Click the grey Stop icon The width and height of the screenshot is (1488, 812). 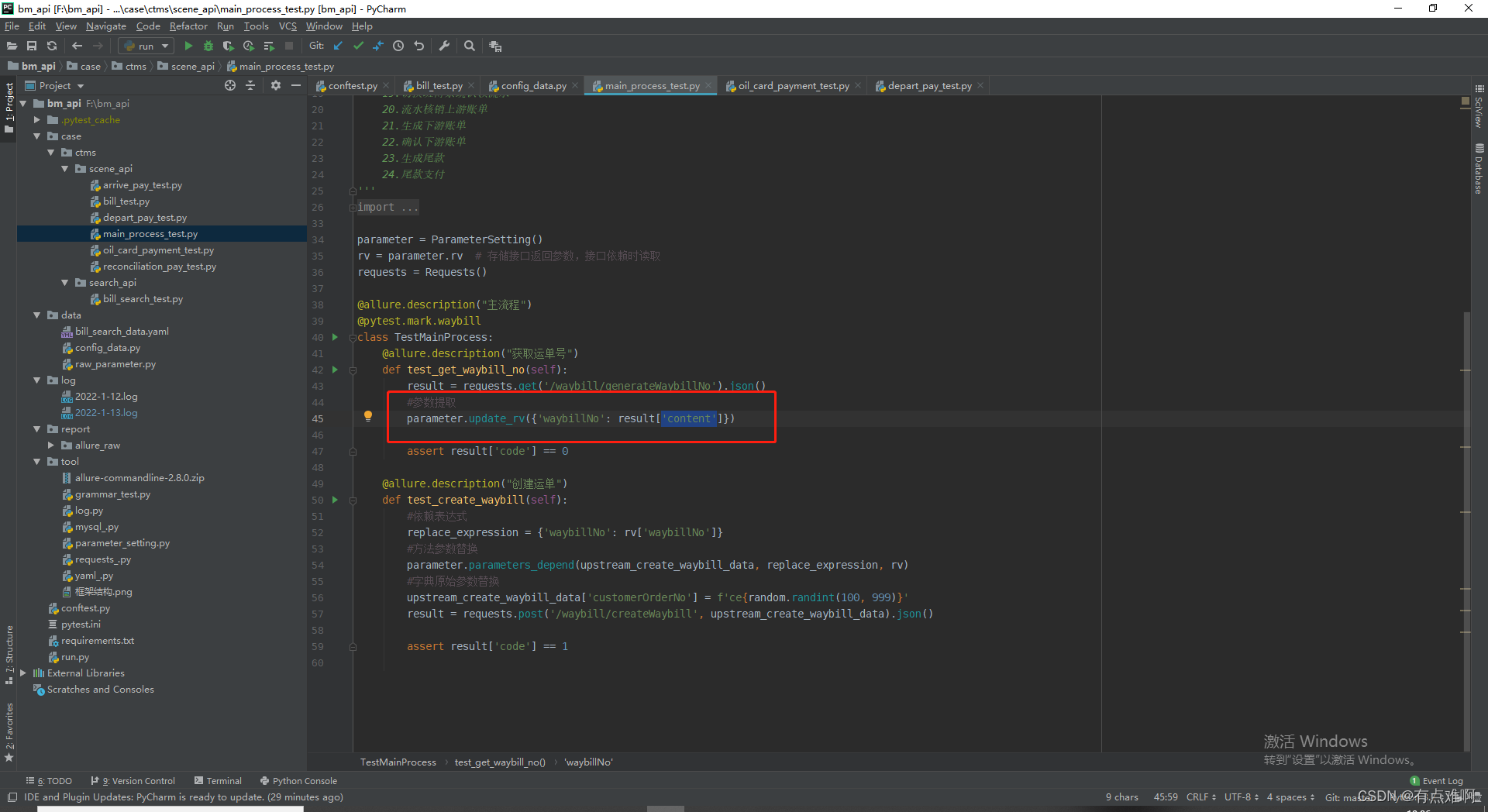coord(289,46)
